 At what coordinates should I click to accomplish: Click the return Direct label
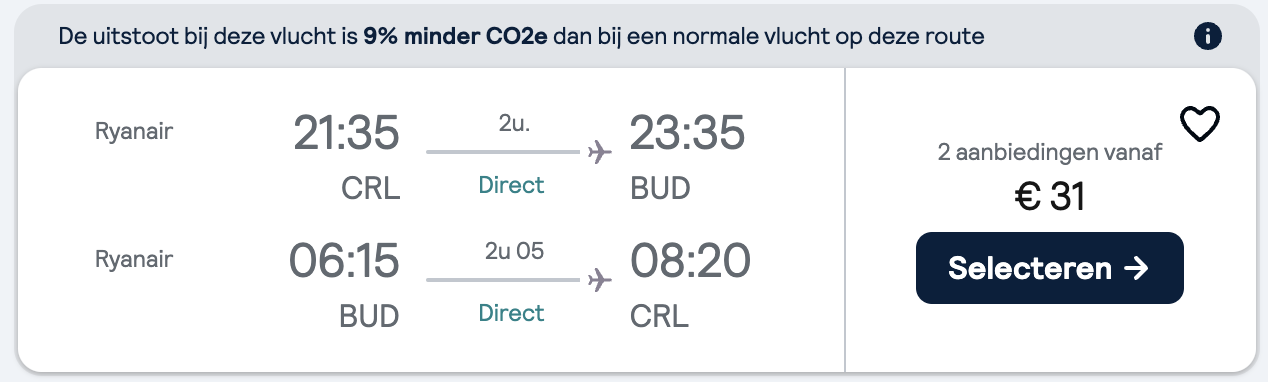(x=511, y=313)
